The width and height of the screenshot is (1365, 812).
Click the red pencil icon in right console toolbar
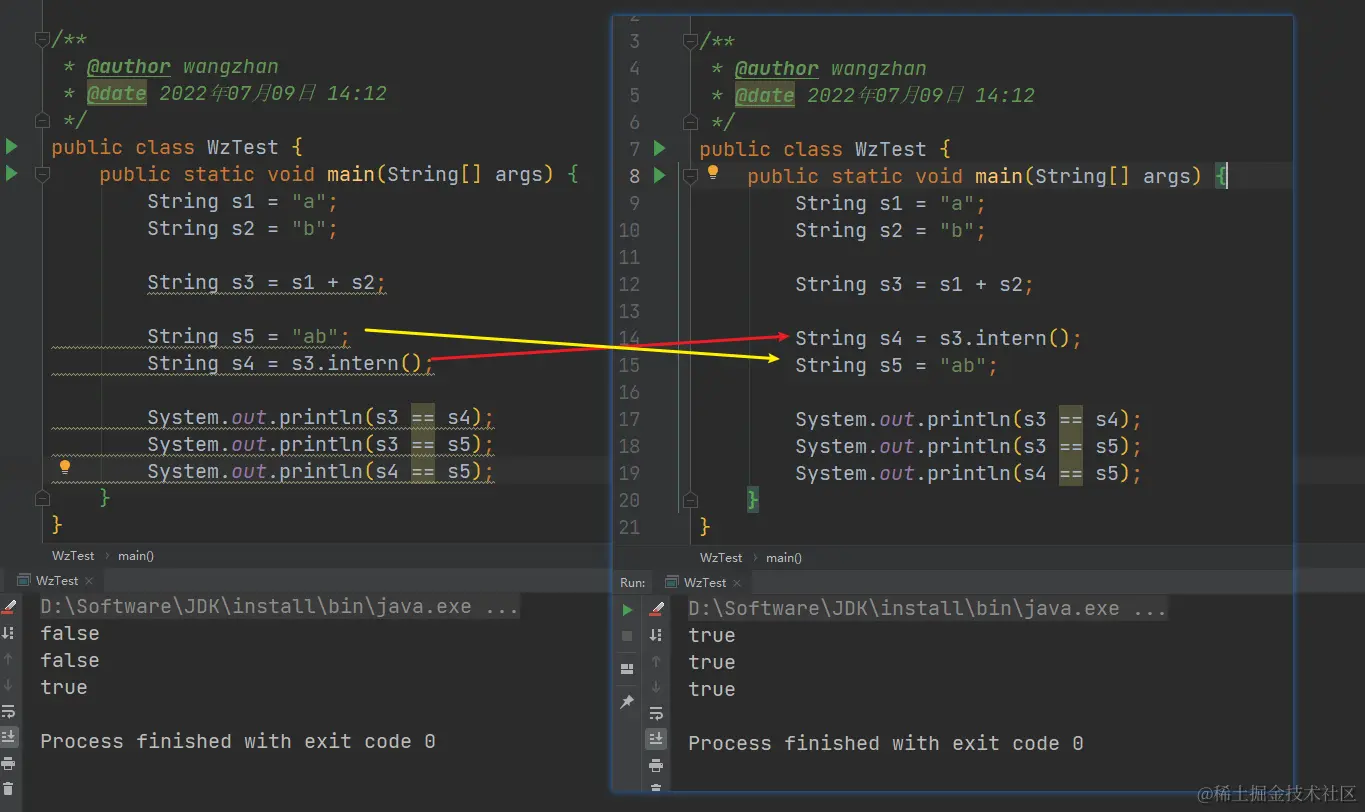[656, 609]
